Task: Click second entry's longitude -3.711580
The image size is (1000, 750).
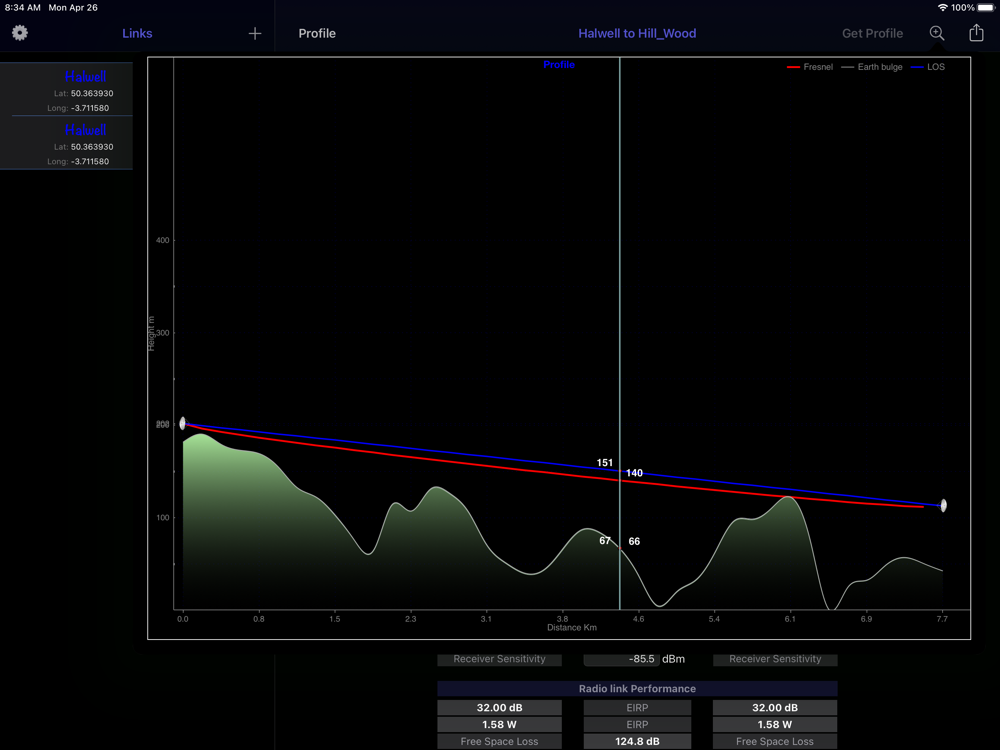Action: 90,161
